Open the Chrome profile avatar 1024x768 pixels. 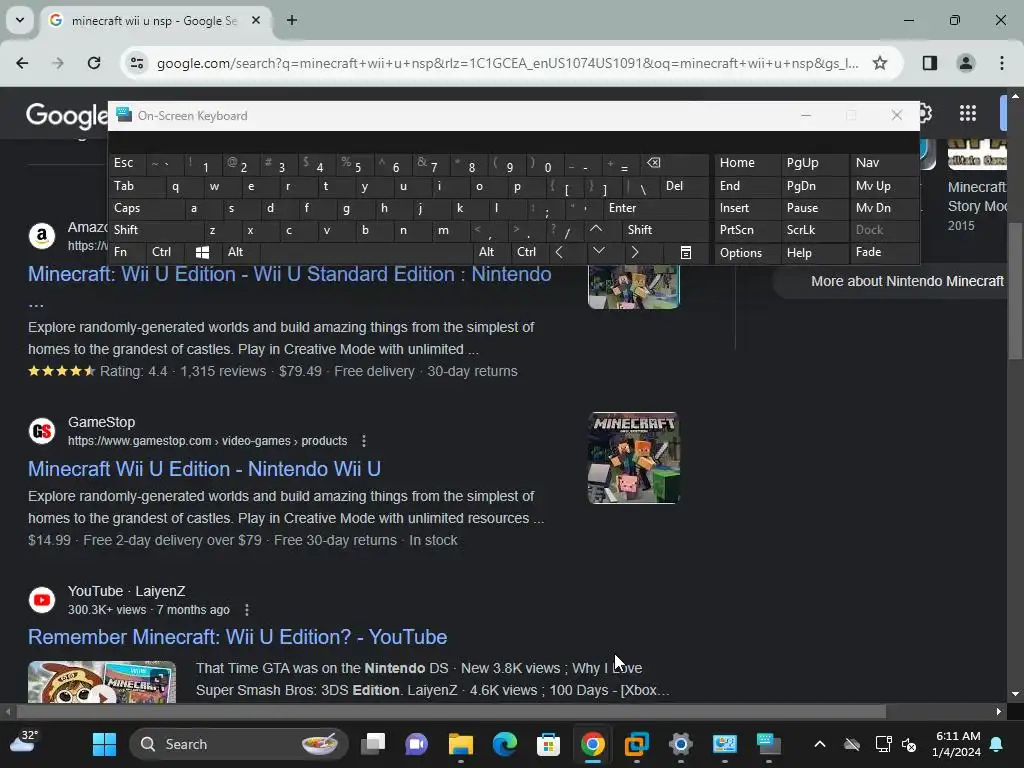coord(965,63)
